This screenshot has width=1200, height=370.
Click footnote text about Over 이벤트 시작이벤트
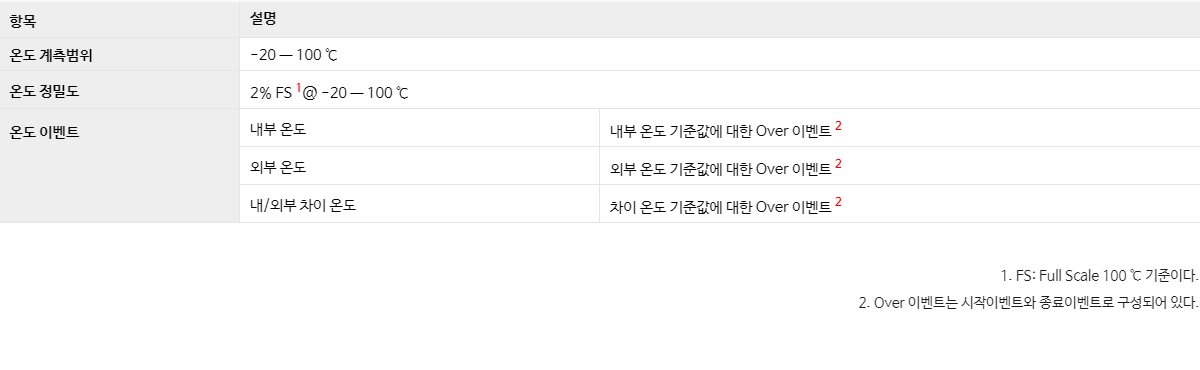click(x=1028, y=302)
